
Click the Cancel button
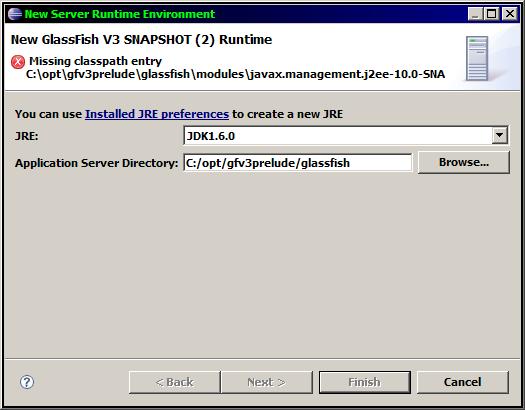click(x=462, y=382)
